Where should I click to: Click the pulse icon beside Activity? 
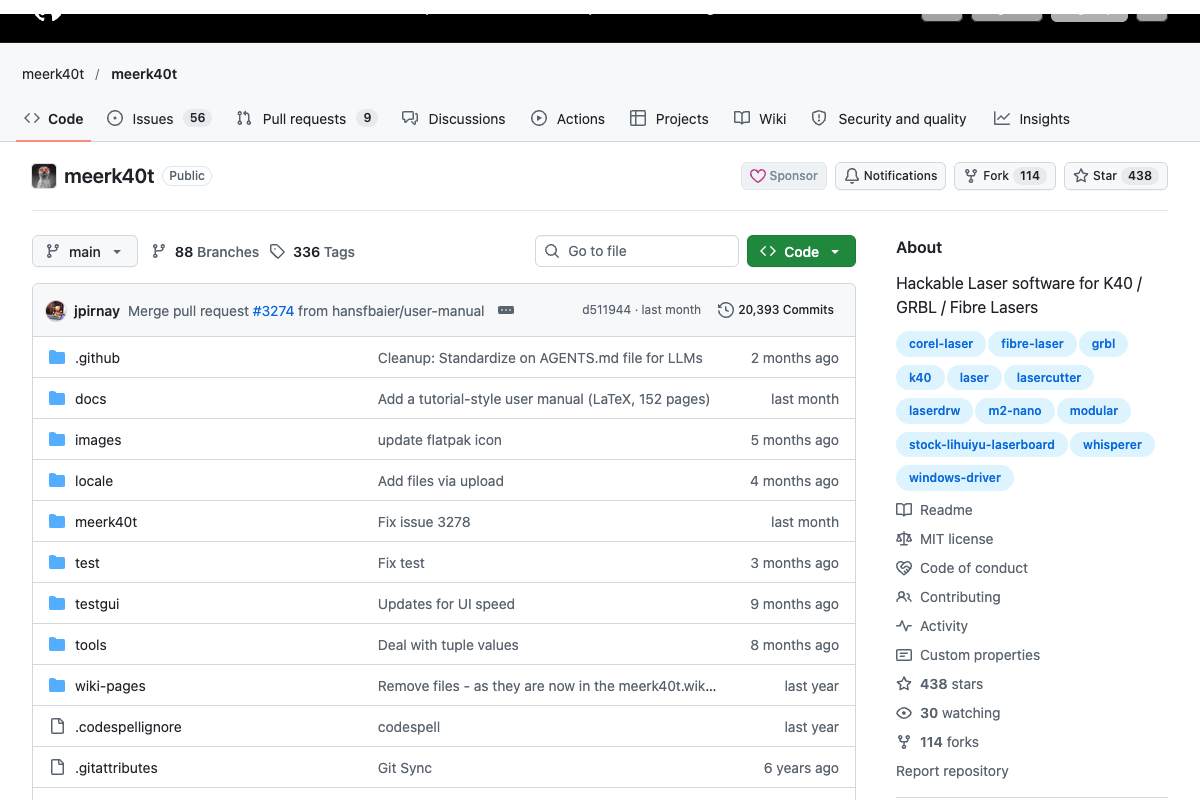click(x=904, y=626)
